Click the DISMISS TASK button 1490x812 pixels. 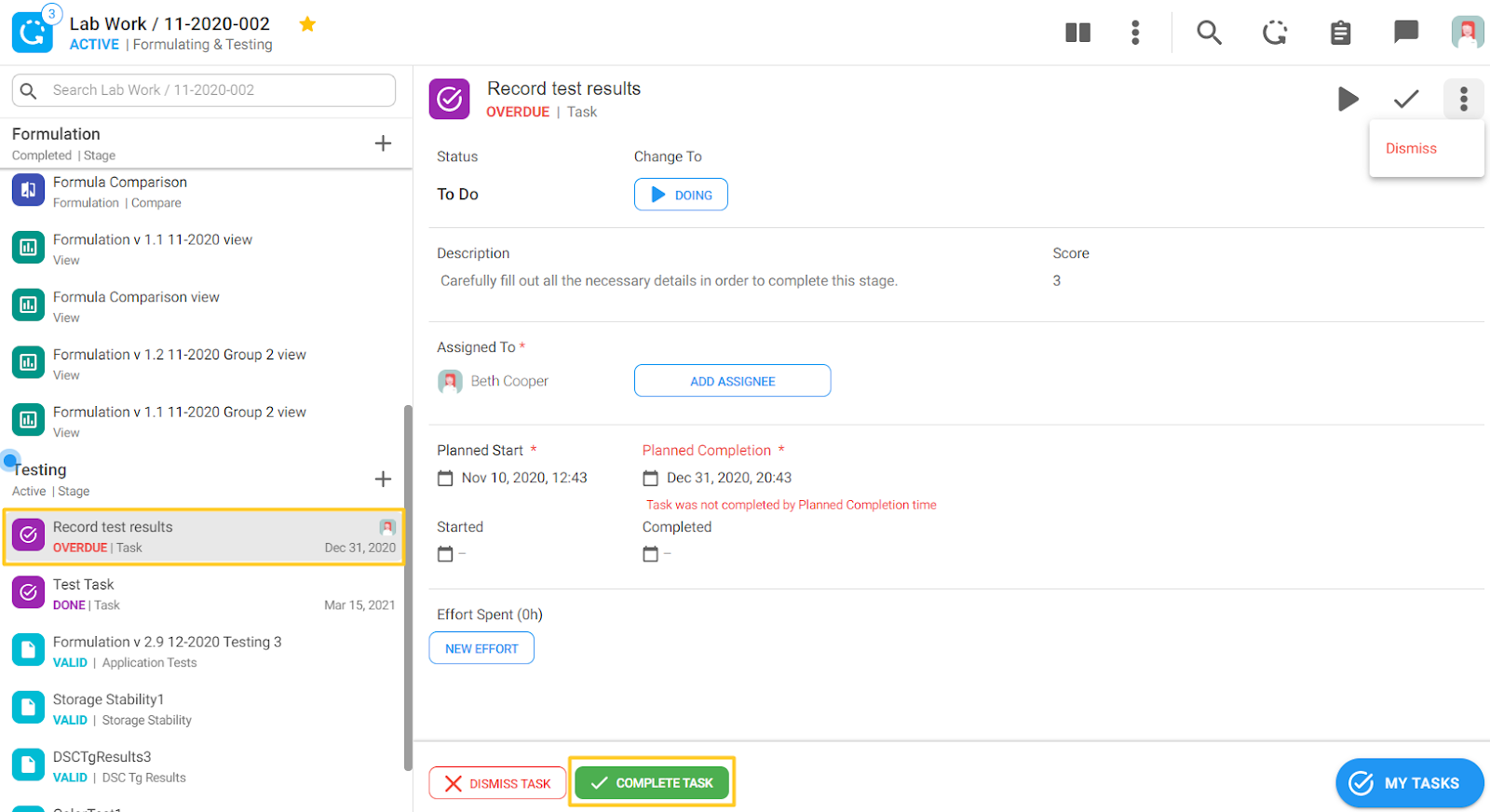[497, 783]
